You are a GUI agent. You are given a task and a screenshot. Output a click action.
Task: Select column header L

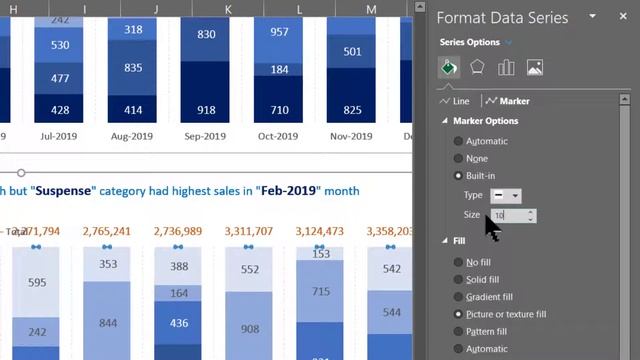299,9
